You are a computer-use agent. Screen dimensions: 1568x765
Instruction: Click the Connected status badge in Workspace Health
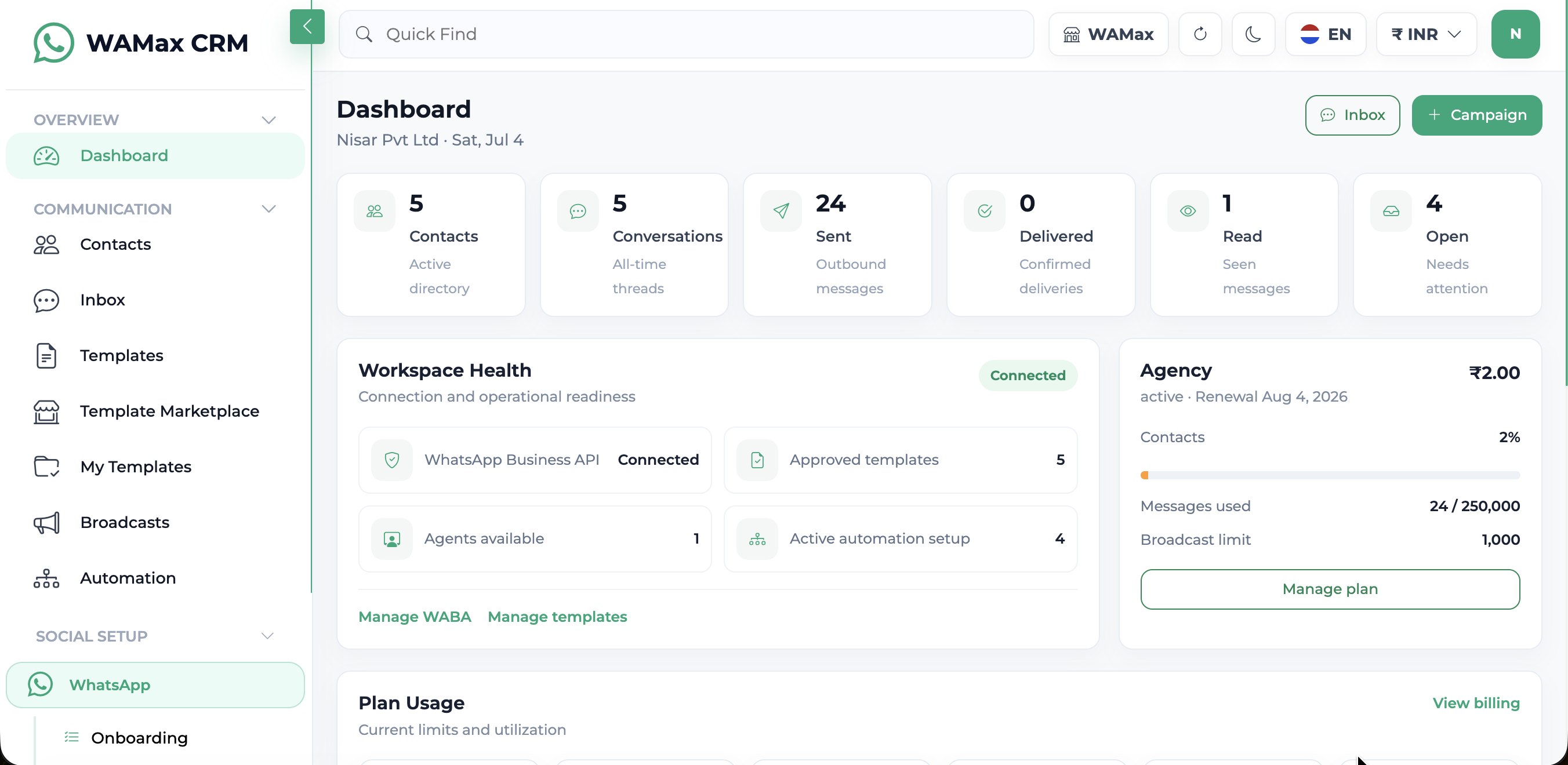1028,375
